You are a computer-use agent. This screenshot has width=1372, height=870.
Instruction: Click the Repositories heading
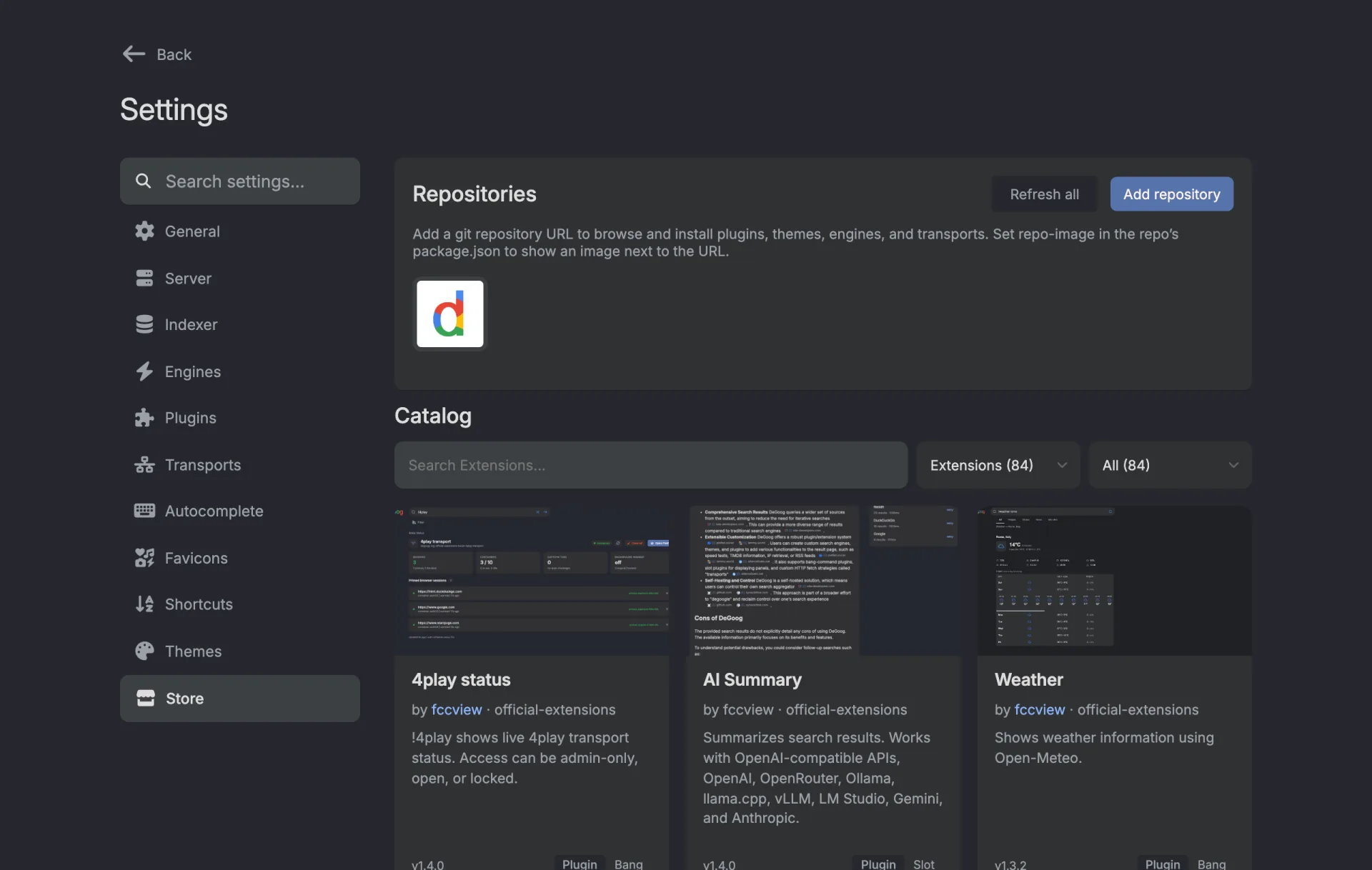(x=474, y=194)
